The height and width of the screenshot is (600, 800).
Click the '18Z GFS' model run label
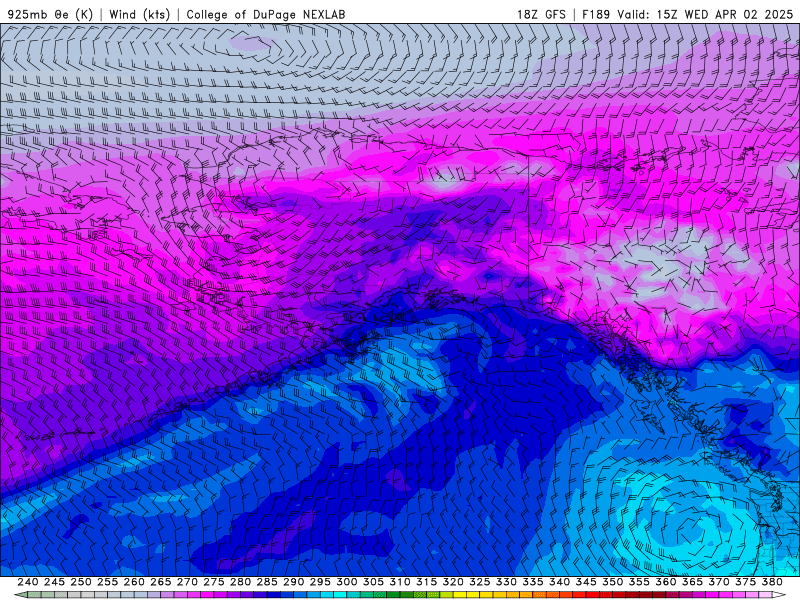click(541, 14)
